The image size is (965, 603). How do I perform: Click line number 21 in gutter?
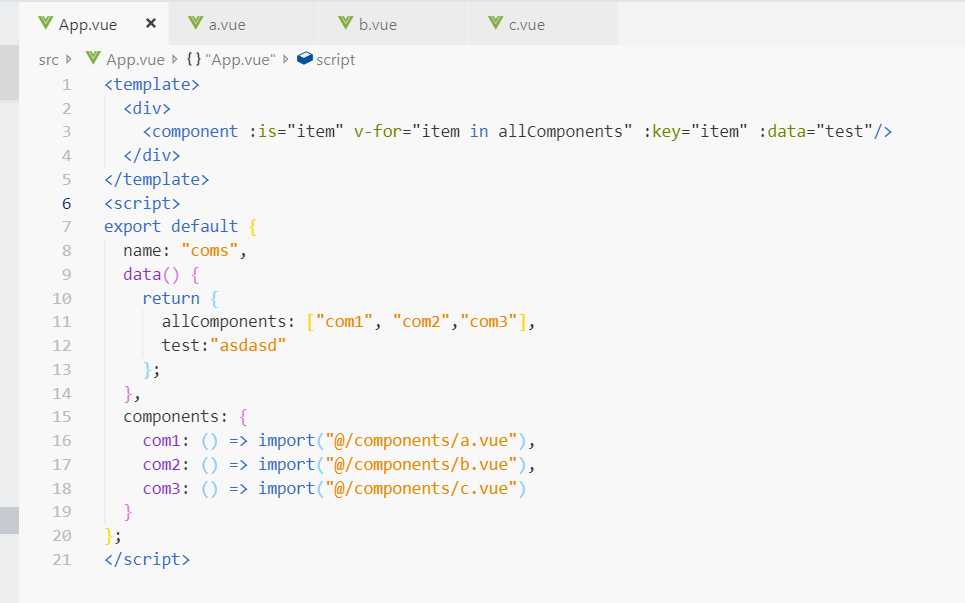click(62, 559)
